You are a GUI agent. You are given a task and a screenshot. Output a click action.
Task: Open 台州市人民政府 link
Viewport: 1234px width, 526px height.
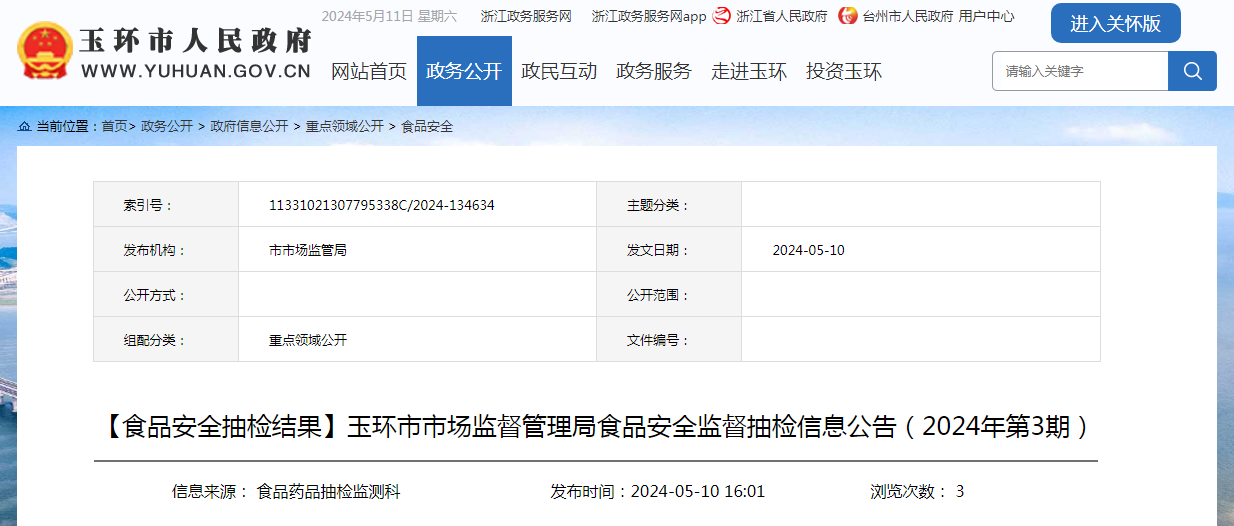coord(907,16)
